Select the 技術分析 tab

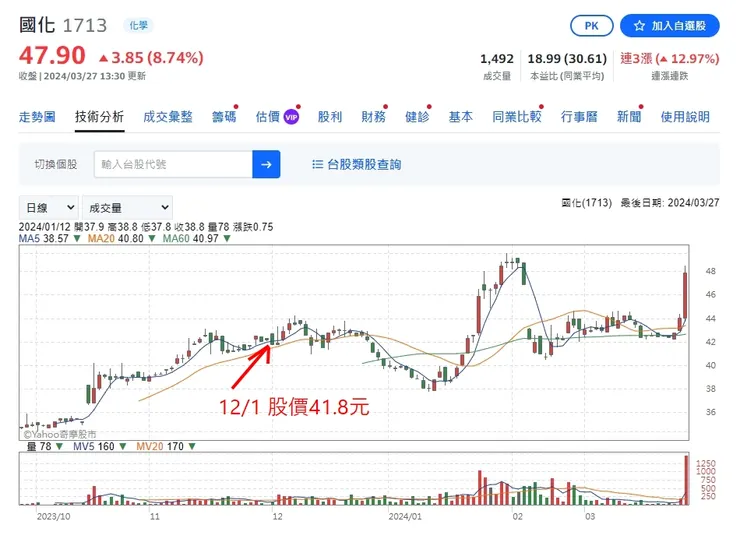tap(100, 117)
